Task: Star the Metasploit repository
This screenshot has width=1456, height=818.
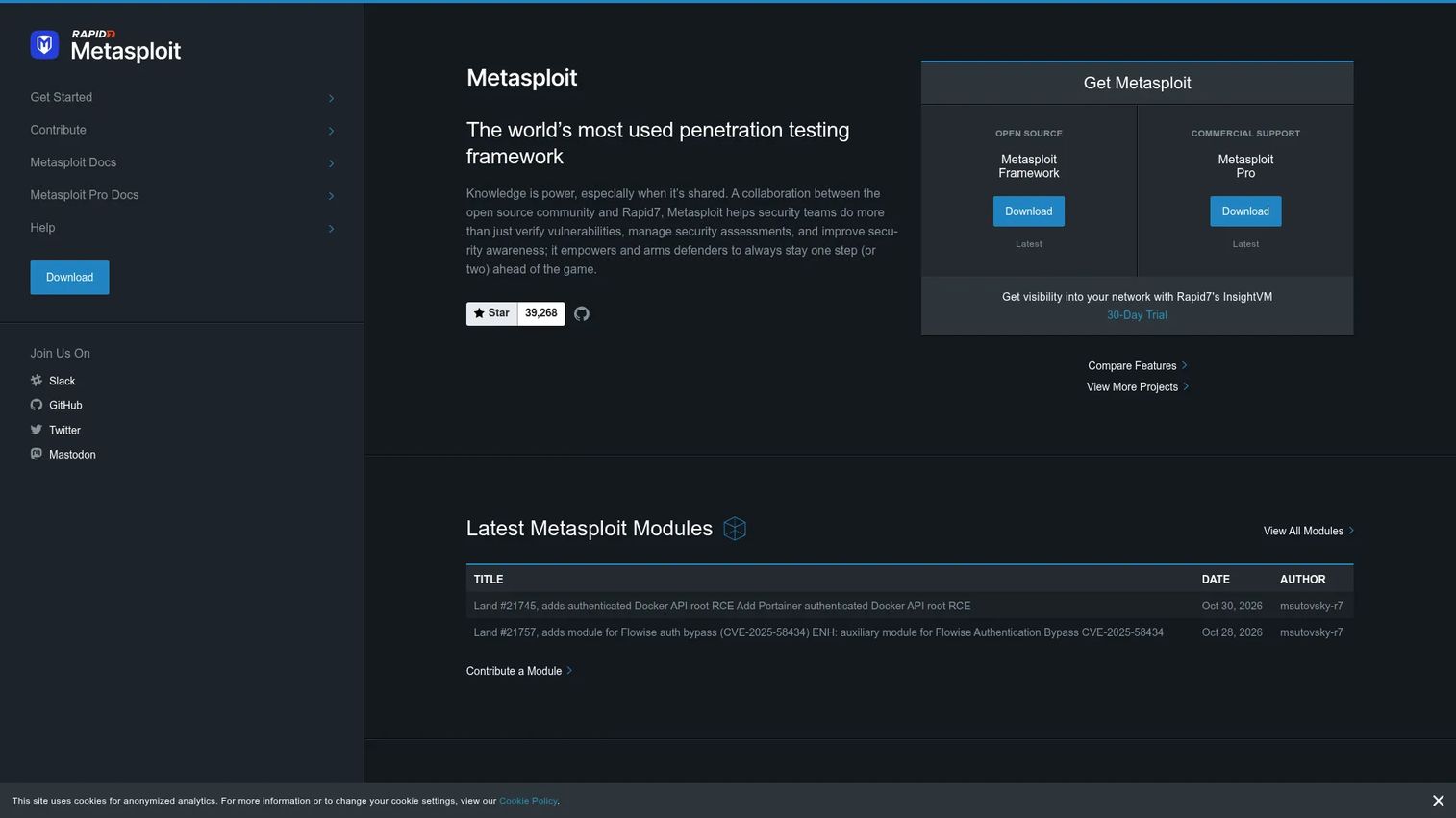Action: tap(491, 313)
